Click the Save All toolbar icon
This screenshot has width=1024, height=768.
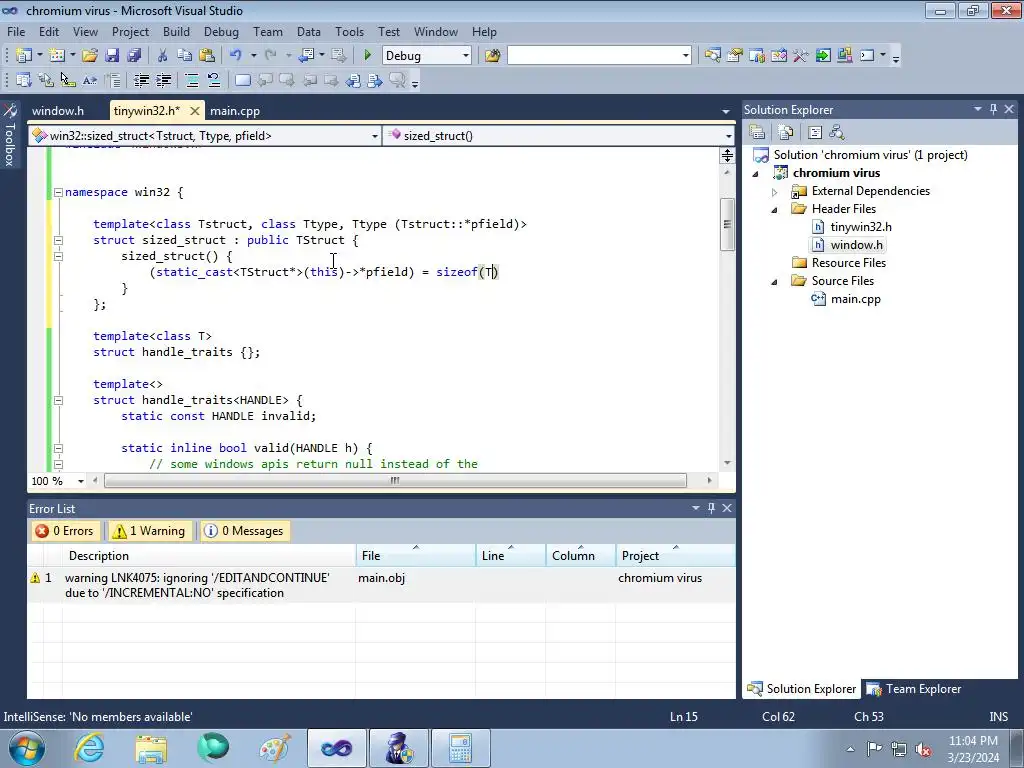(x=134, y=56)
